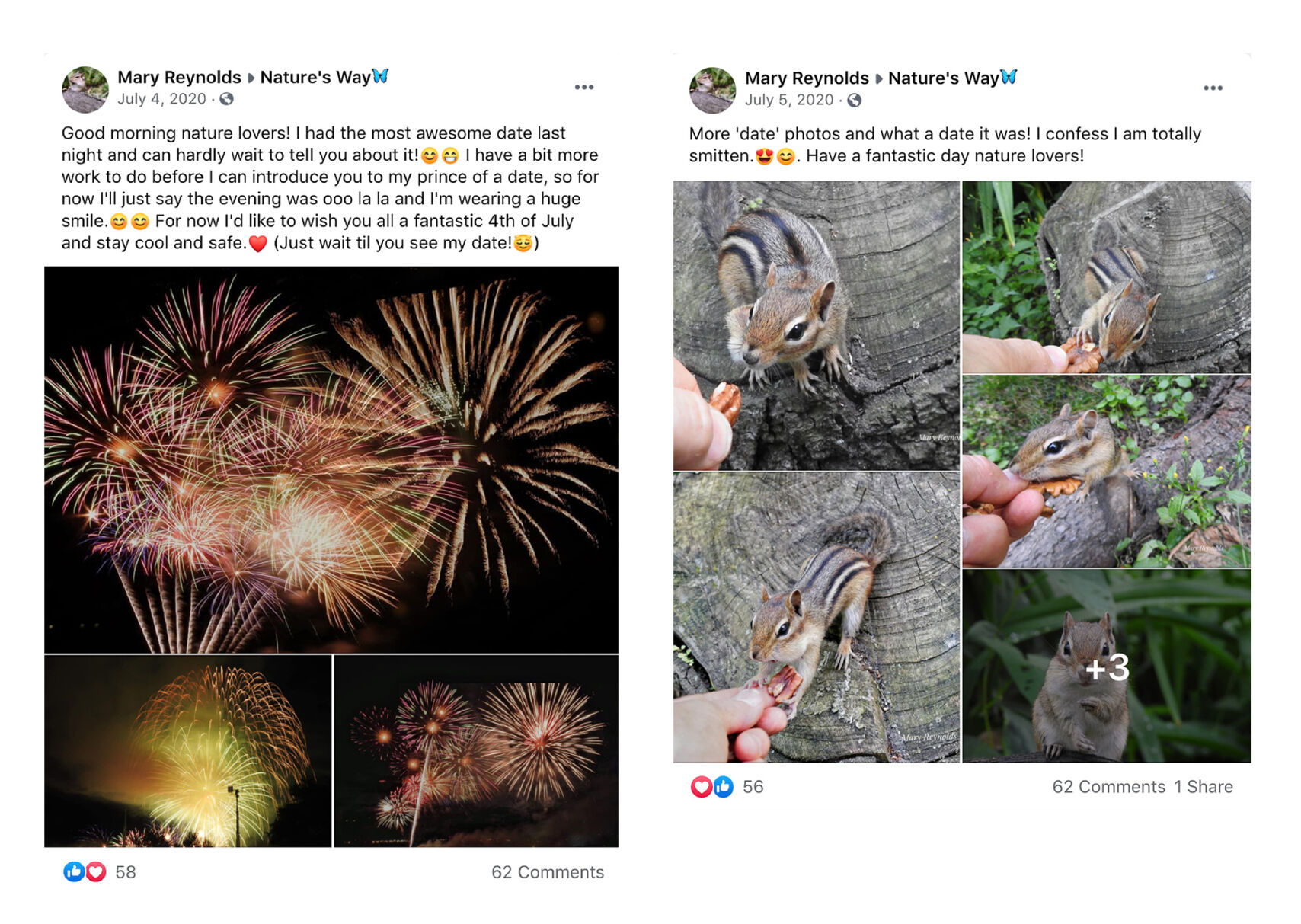View 62 Comments on chipmunk post

click(x=1108, y=787)
